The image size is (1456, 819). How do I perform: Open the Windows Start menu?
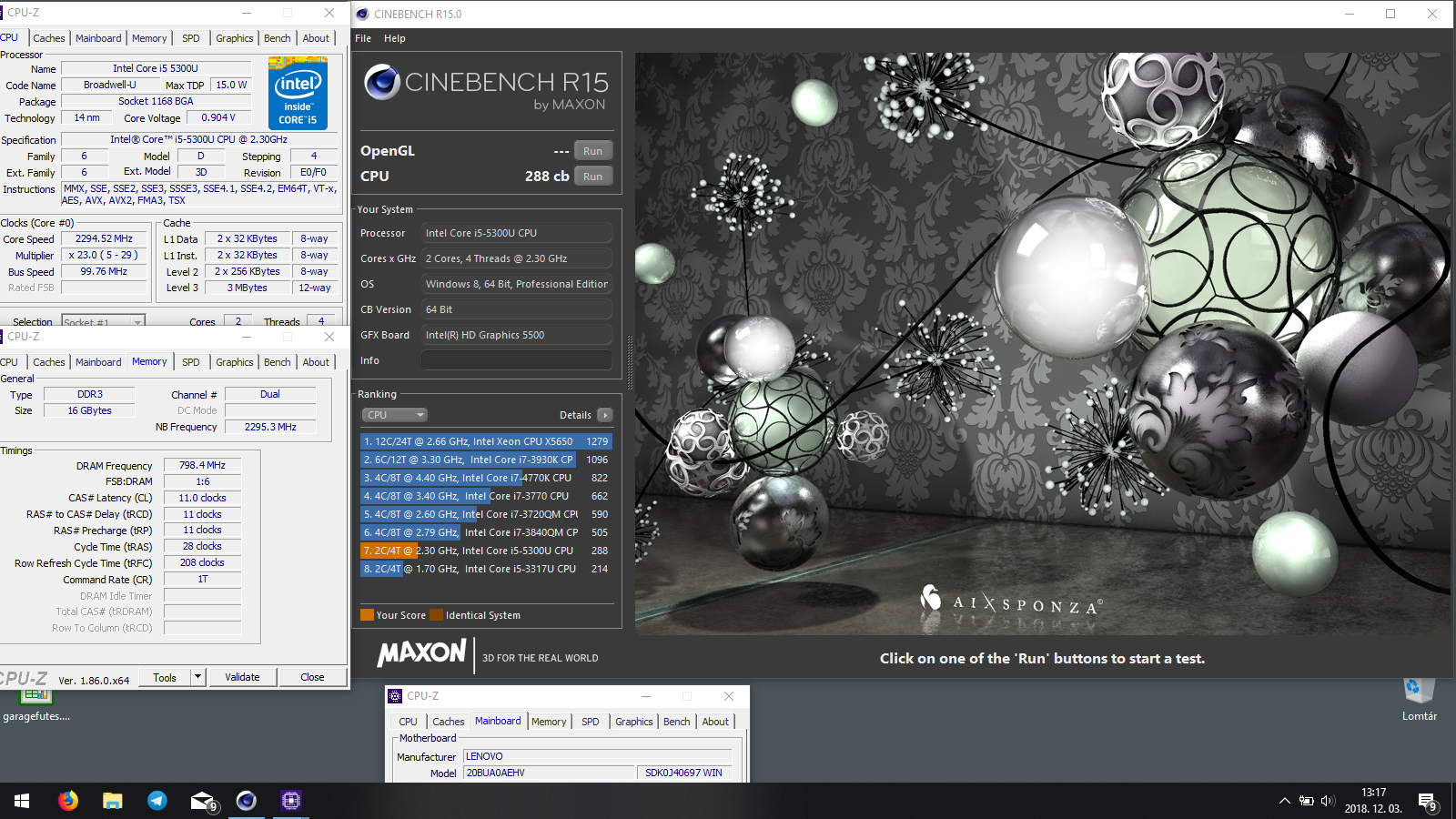pos(22,801)
